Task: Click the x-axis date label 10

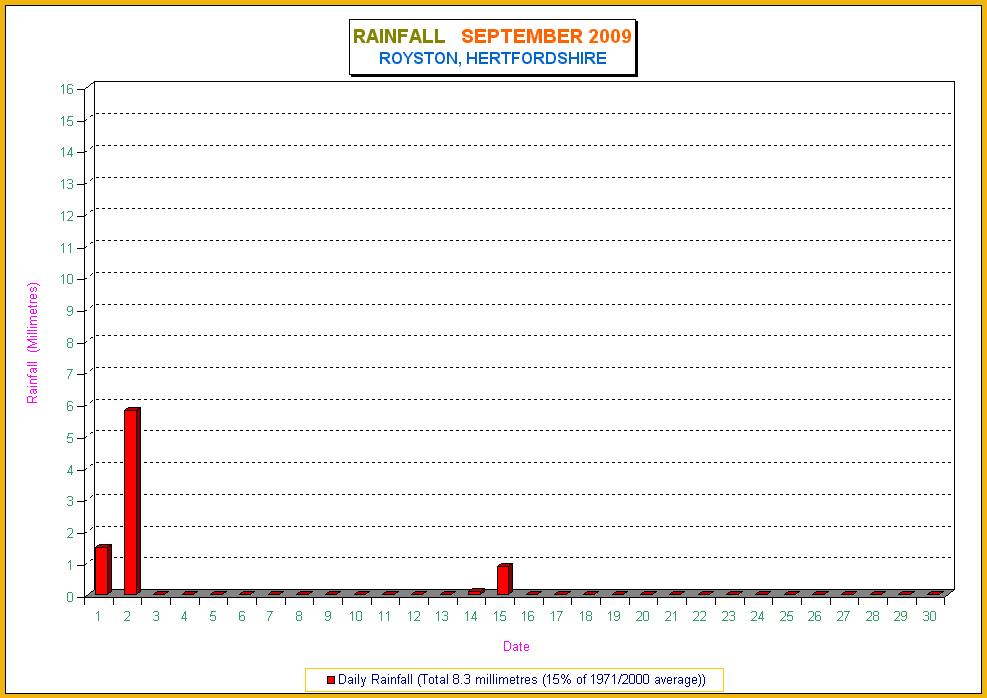Action: coord(356,617)
